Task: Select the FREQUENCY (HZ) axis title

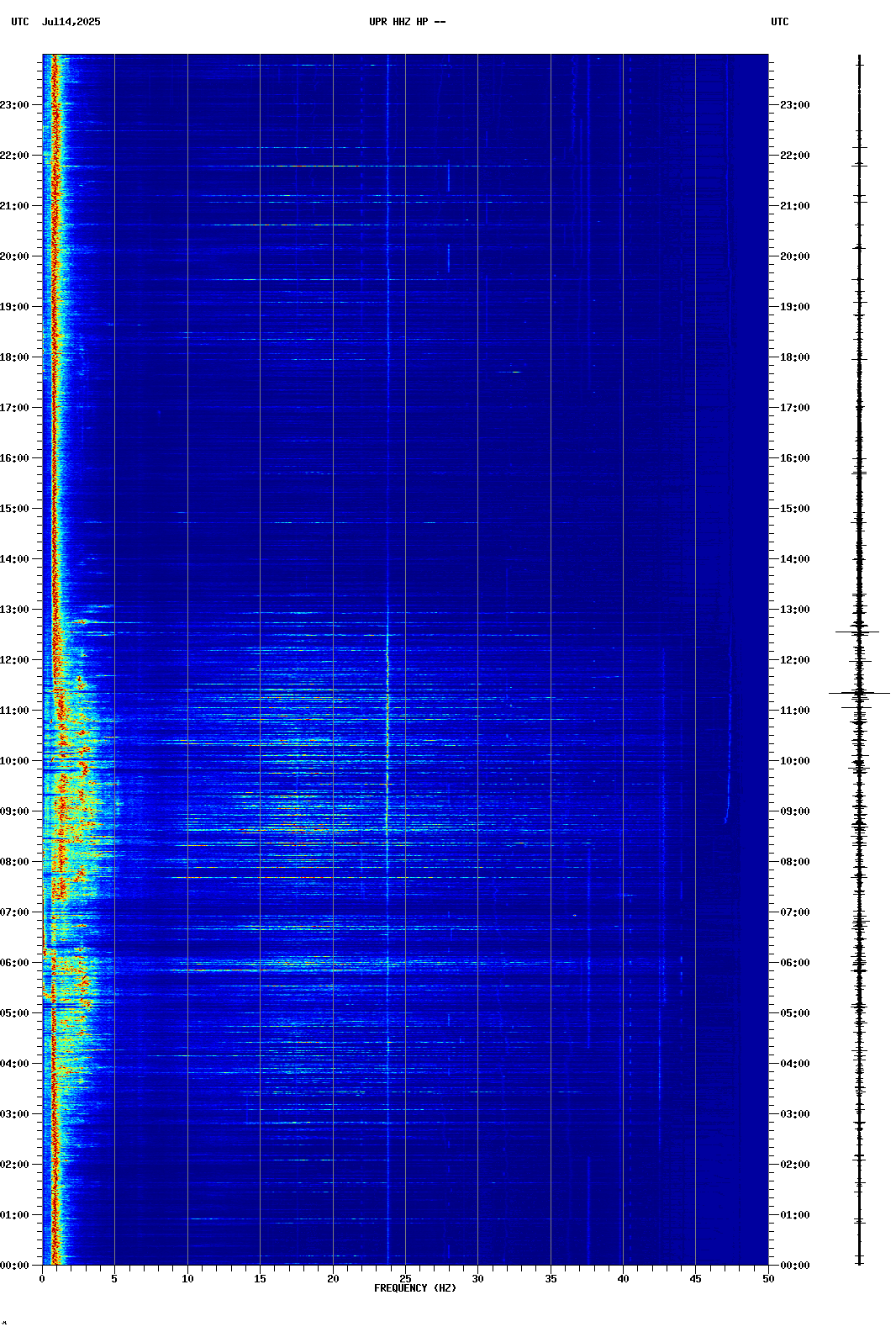Action: (x=415, y=1288)
